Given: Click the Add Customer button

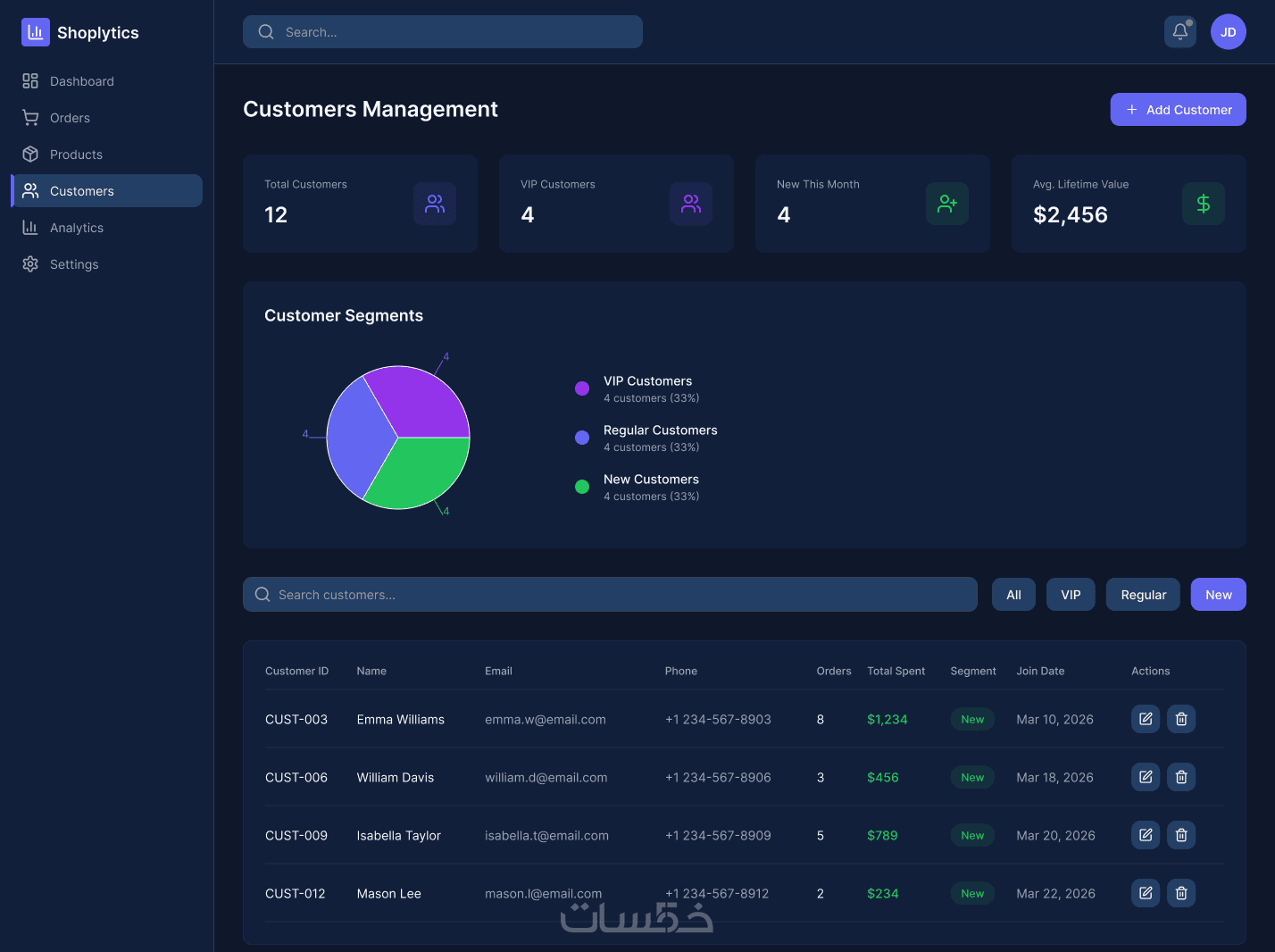Looking at the screenshot, I should pos(1179,110).
